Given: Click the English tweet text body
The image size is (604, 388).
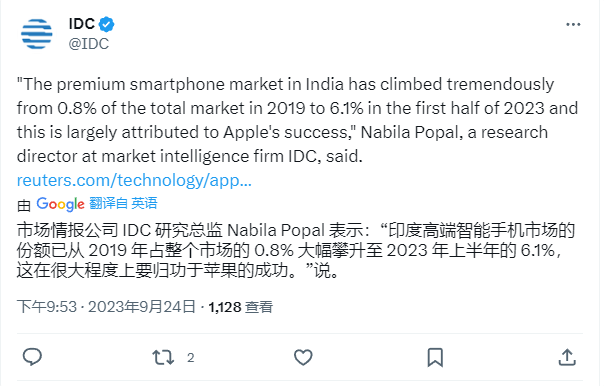Looking at the screenshot, I should (297, 120).
